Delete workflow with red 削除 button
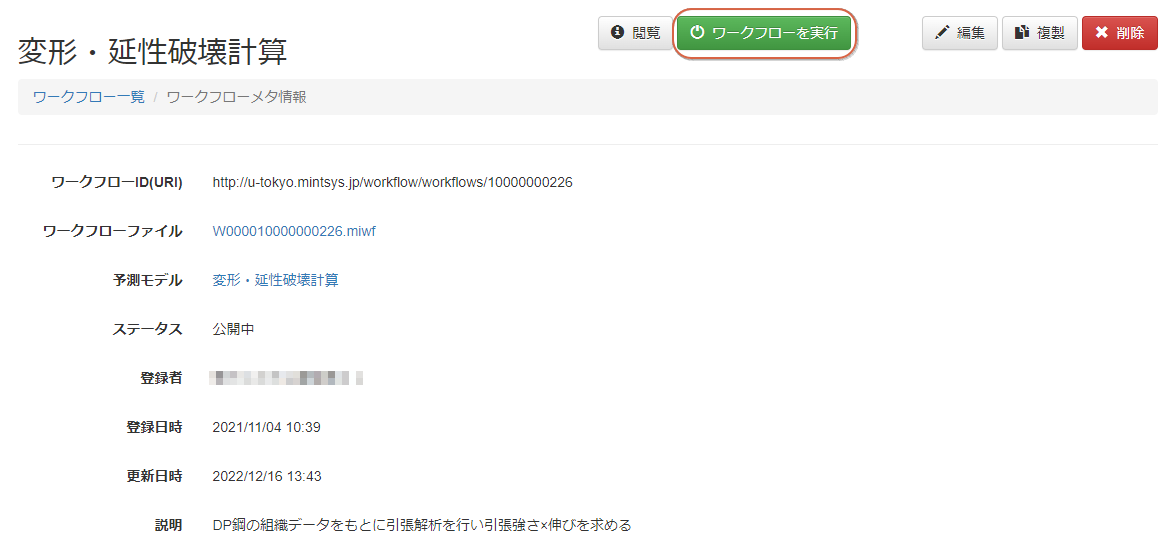 coord(1119,33)
